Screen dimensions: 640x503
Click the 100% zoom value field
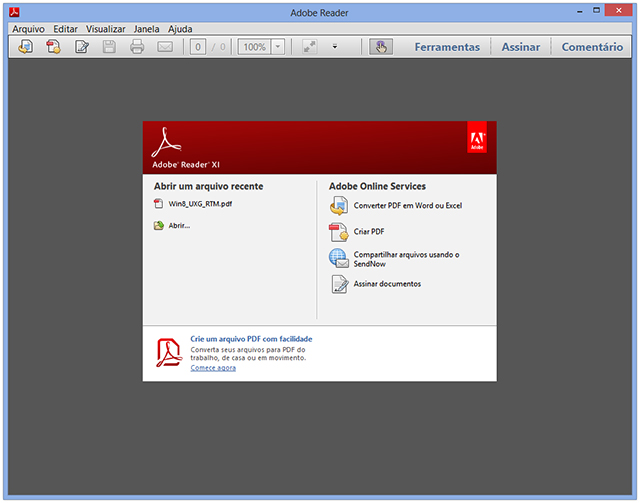[255, 47]
